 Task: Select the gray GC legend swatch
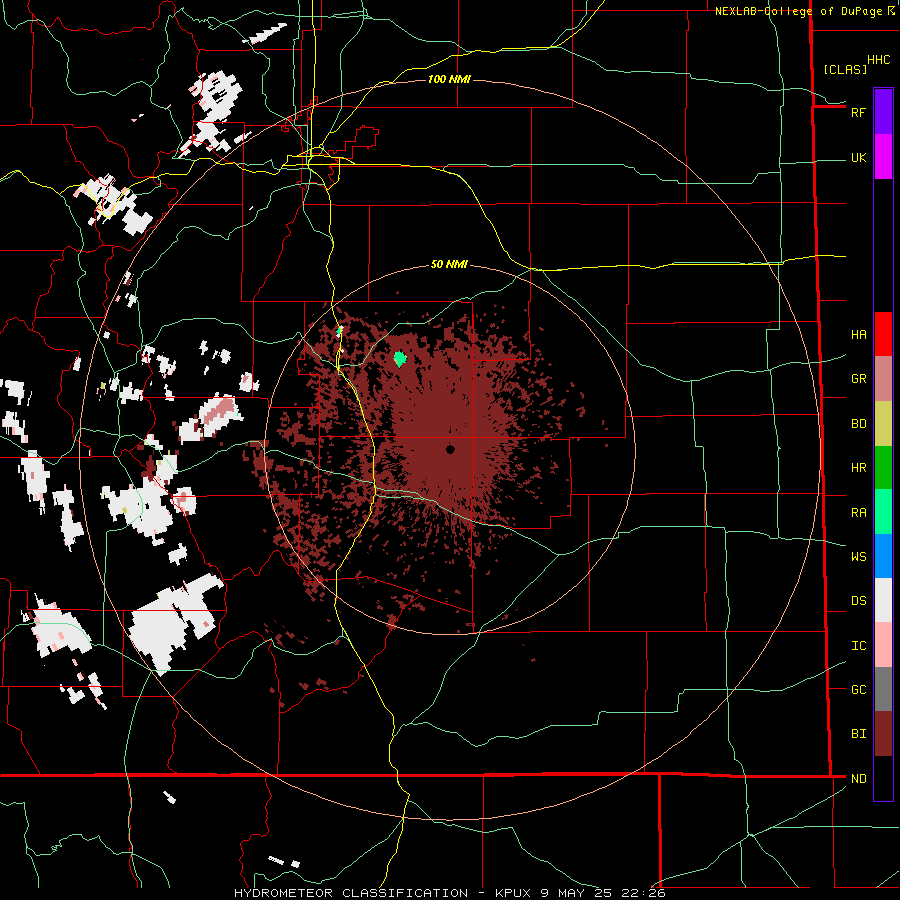[883, 689]
